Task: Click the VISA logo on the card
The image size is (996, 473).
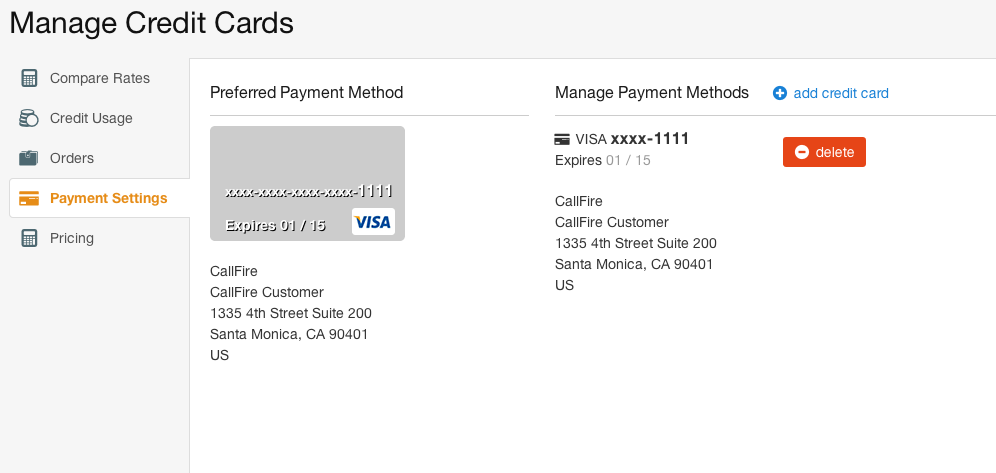Action: [x=374, y=222]
